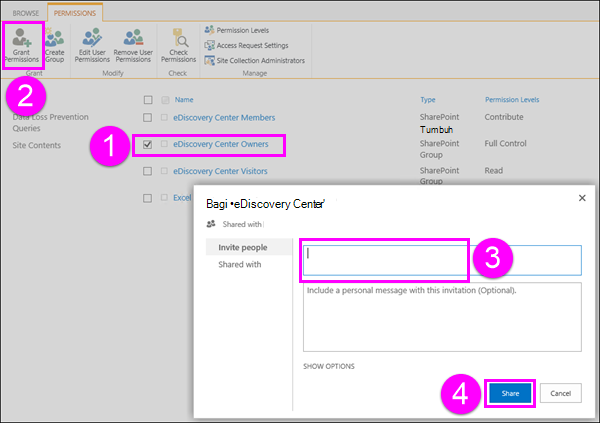Screen dimensions: 600x423
Task: Expand SHOW OPTIONS in the share dialog
Action: click(329, 366)
